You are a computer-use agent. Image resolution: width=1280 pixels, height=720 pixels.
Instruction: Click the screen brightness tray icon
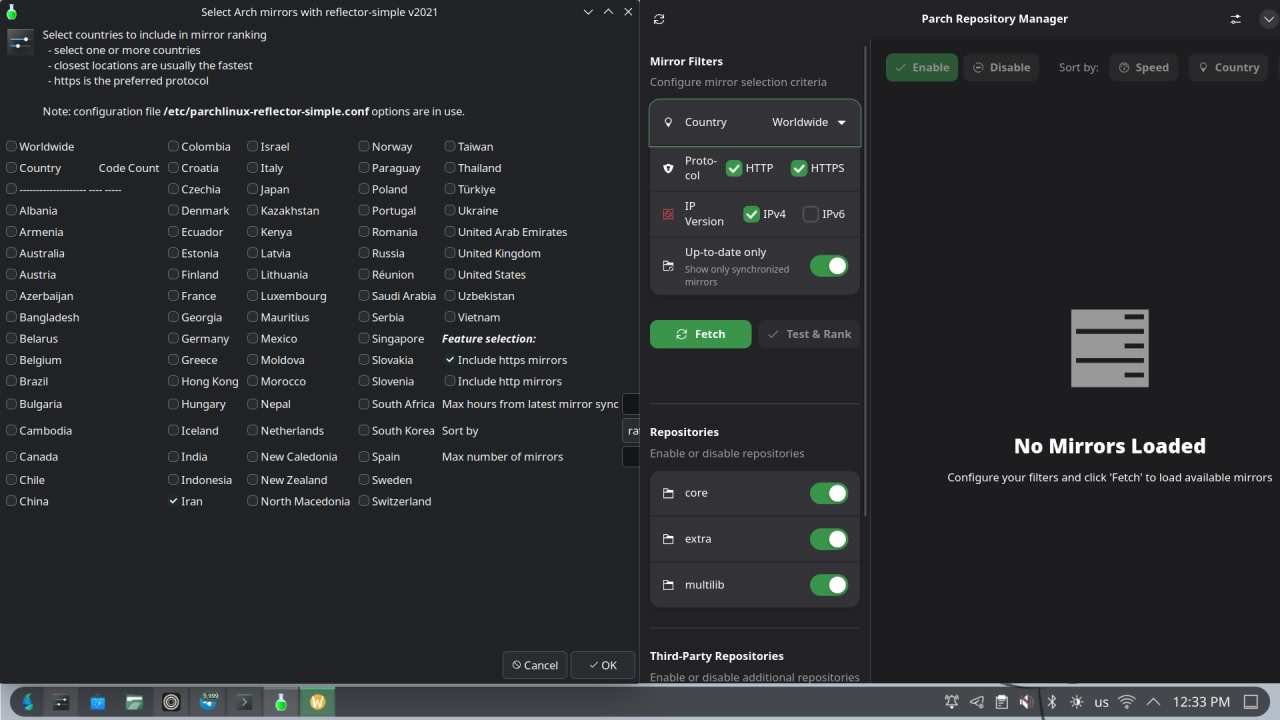(x=1076, y=702)
